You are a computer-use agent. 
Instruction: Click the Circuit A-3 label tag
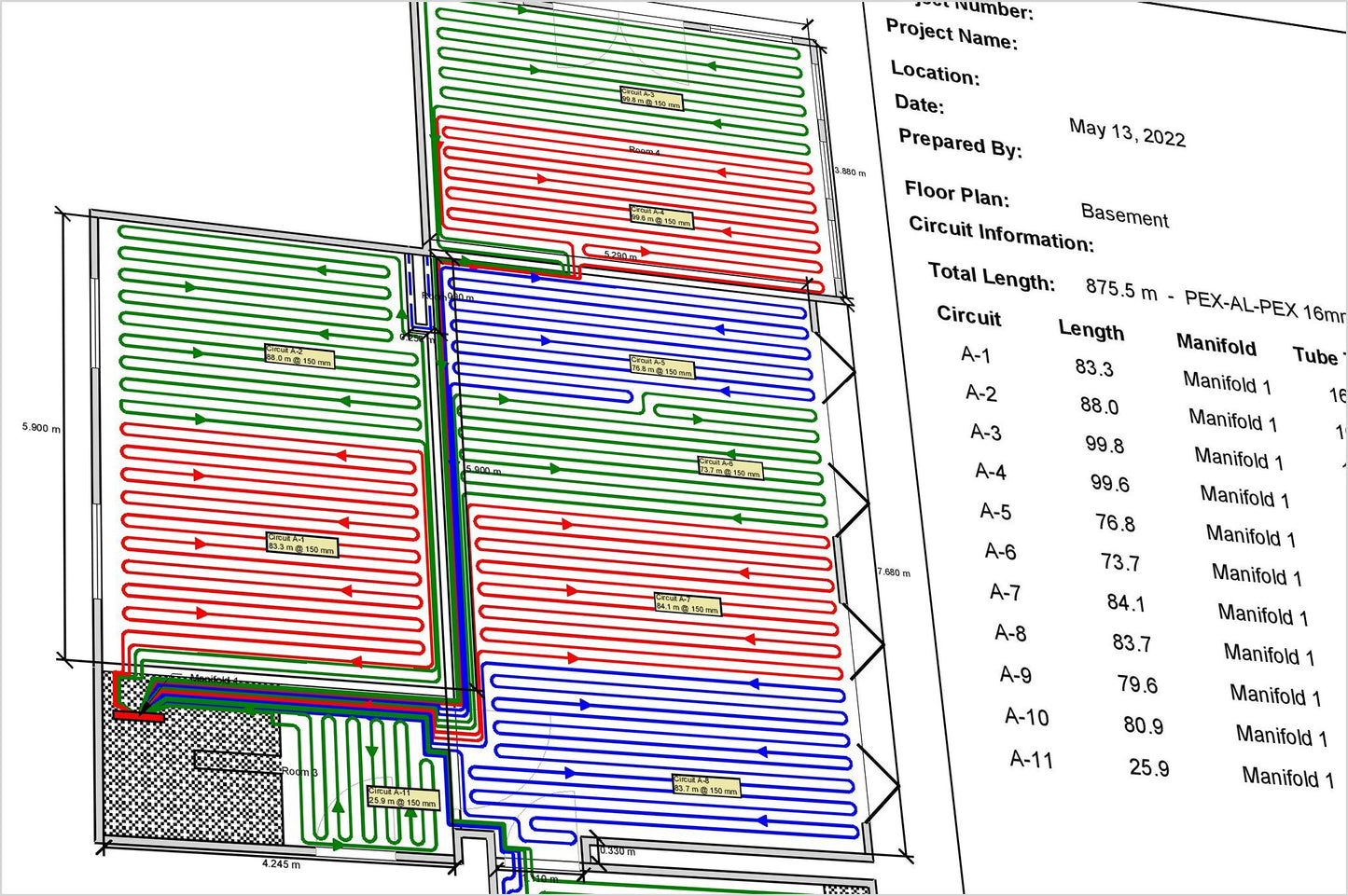pos(652,98)
